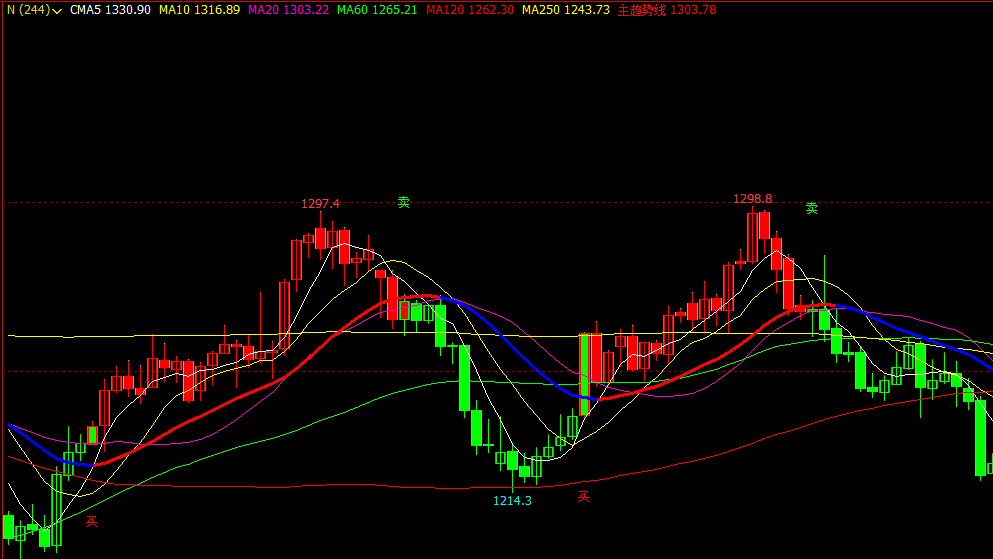Open the N (244) period dropdown chevron

tap(57, 11)
